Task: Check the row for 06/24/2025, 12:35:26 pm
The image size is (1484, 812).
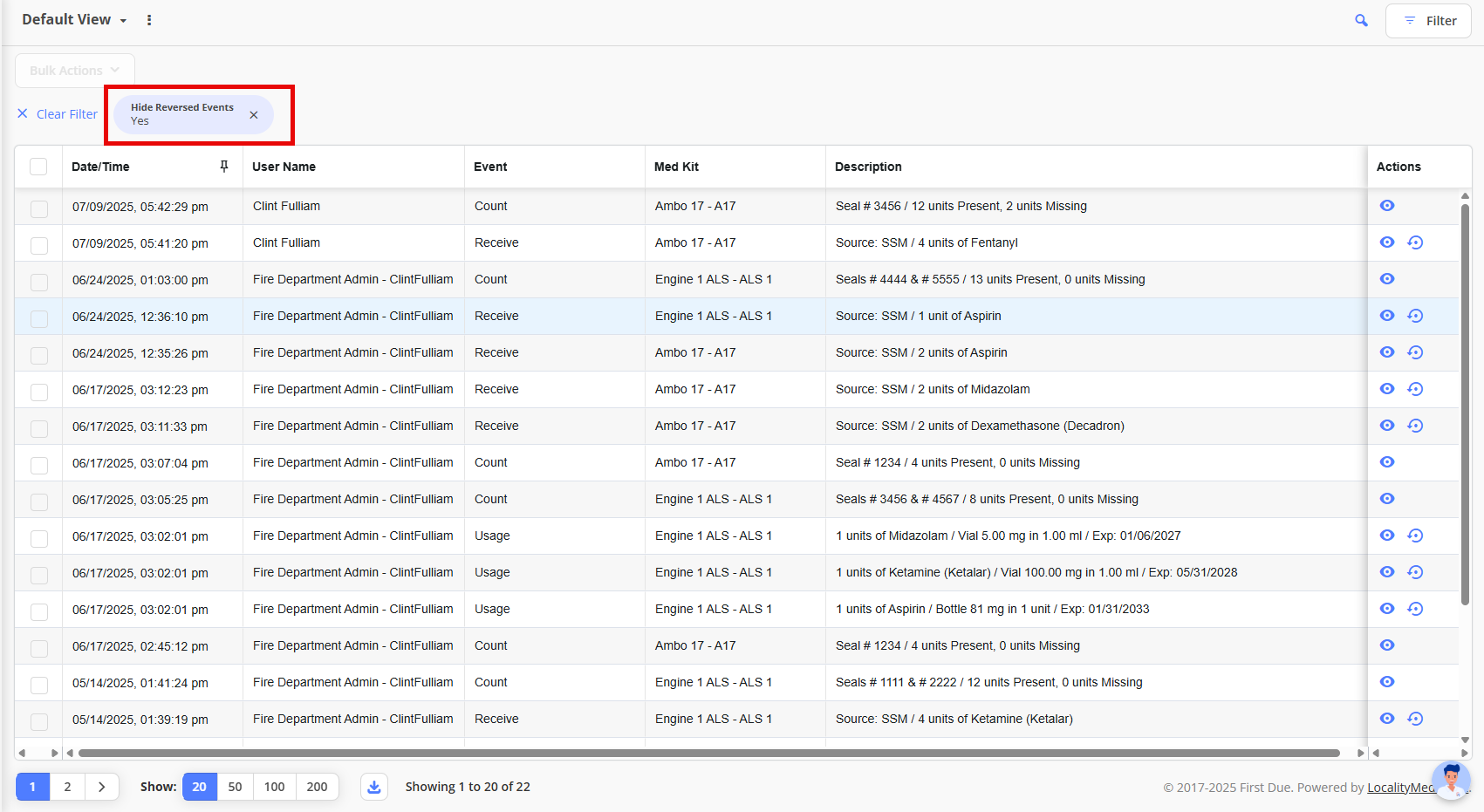Action: coord(39,356)
